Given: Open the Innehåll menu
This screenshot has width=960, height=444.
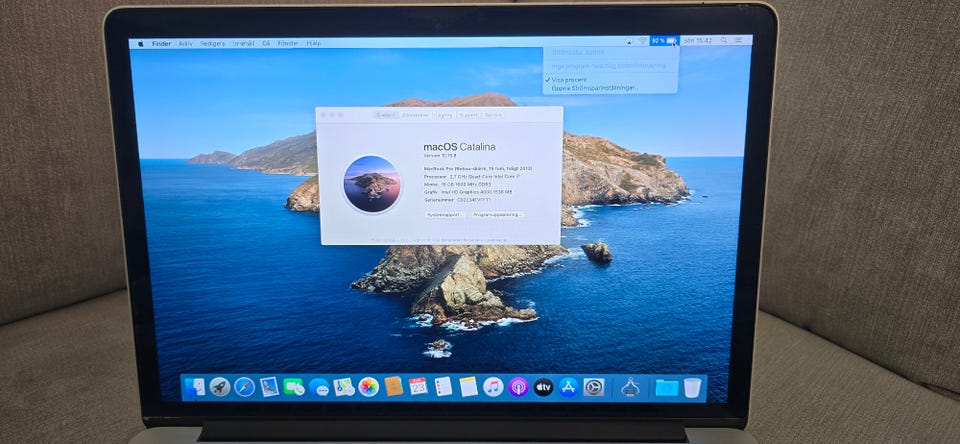Looking at the screenshot, I should pos(244,43).
